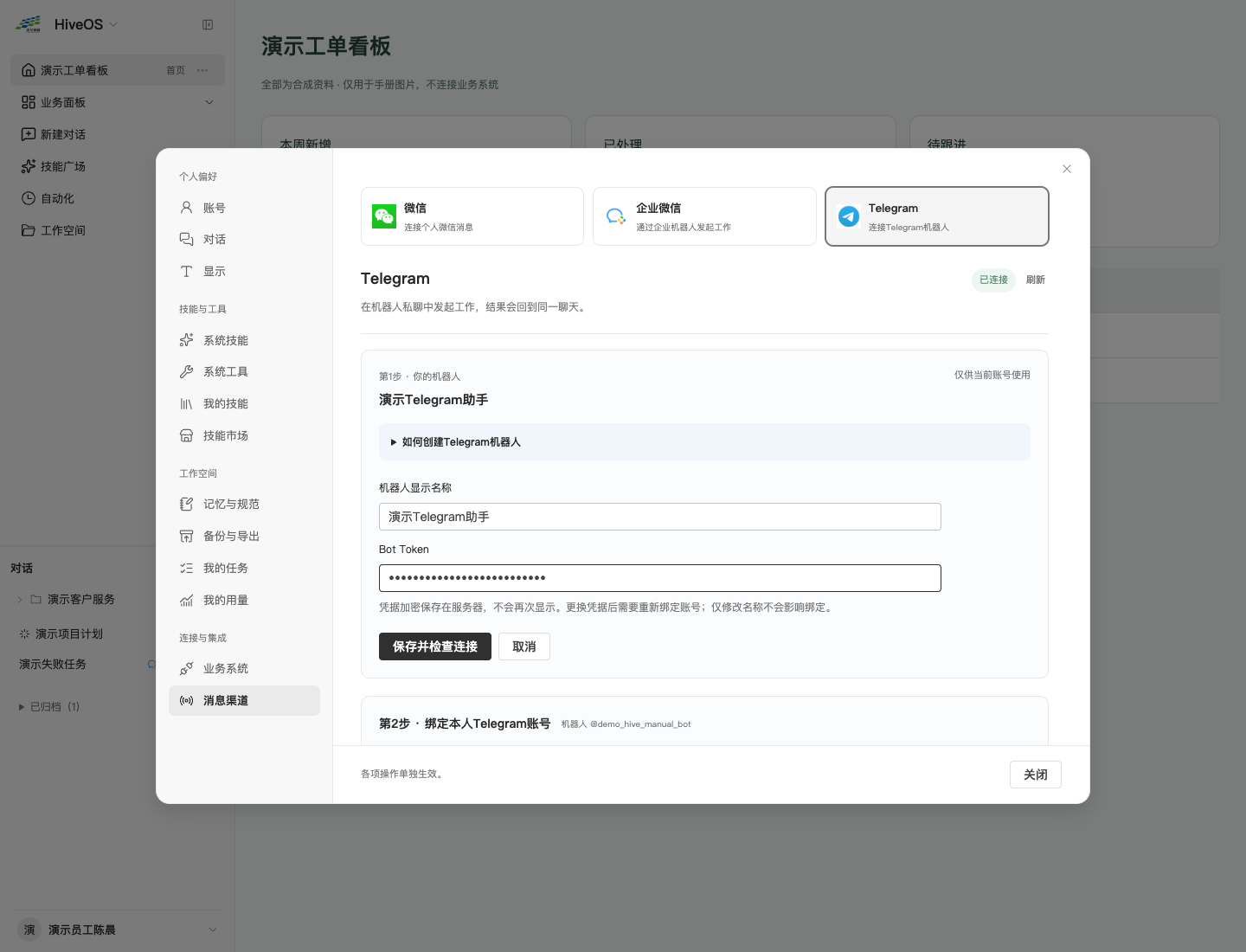This screenshot has width=1246, height=952.
Task: Click the 我的用量 chart icon
Action: coord(186,600)
